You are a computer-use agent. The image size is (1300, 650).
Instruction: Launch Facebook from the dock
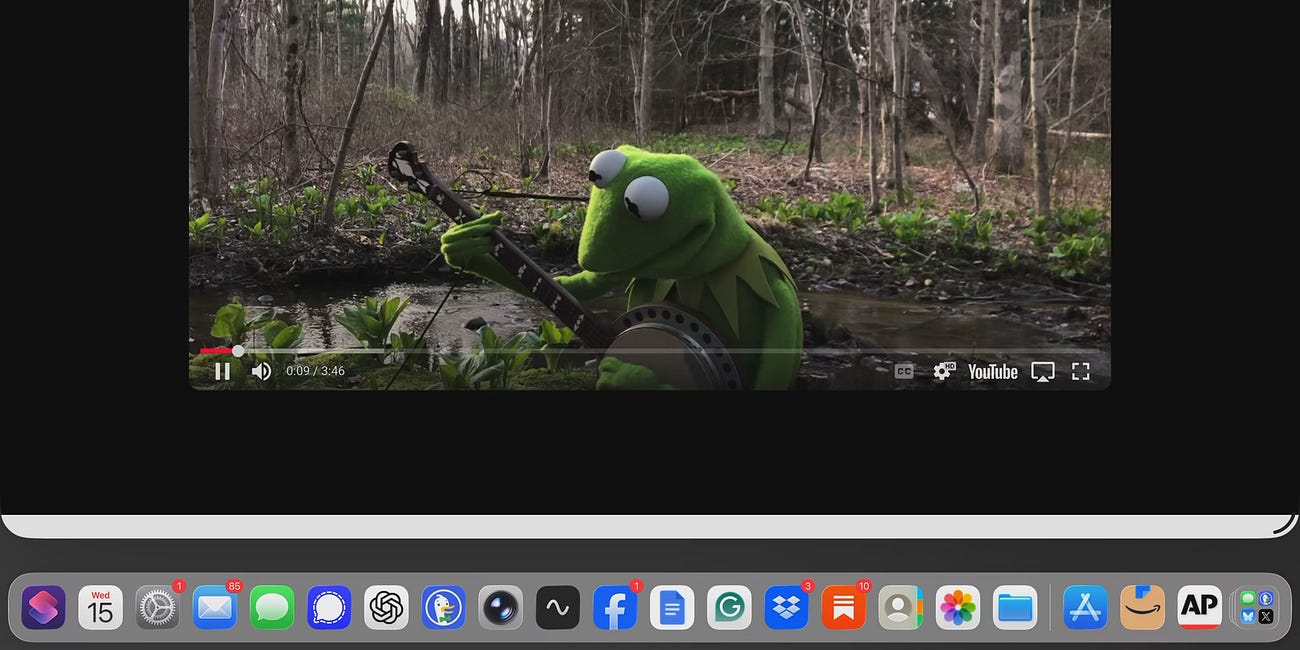(615, 607)
